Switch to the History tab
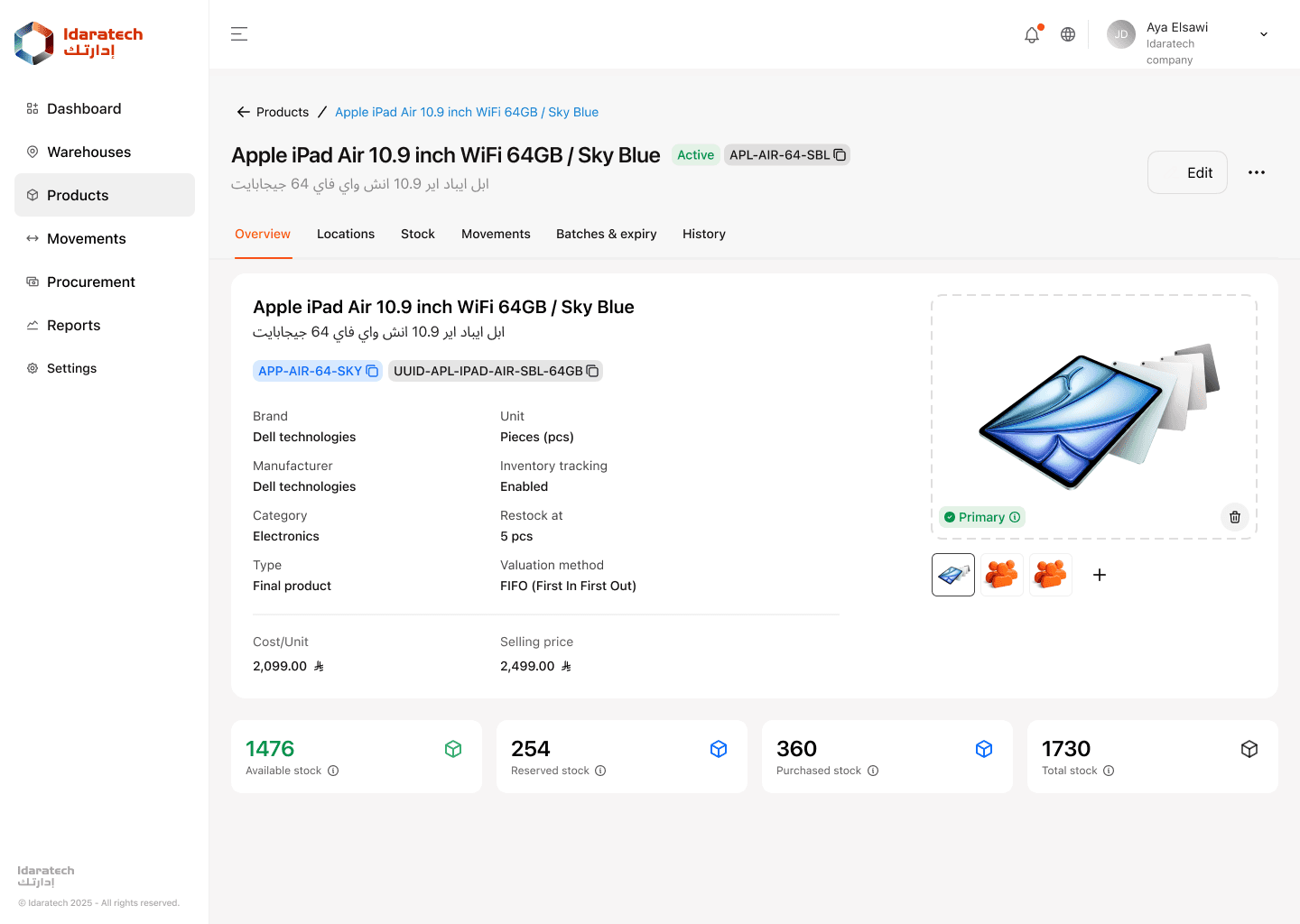Viewport: 1300px width, 924px height. tap(704, 234)
